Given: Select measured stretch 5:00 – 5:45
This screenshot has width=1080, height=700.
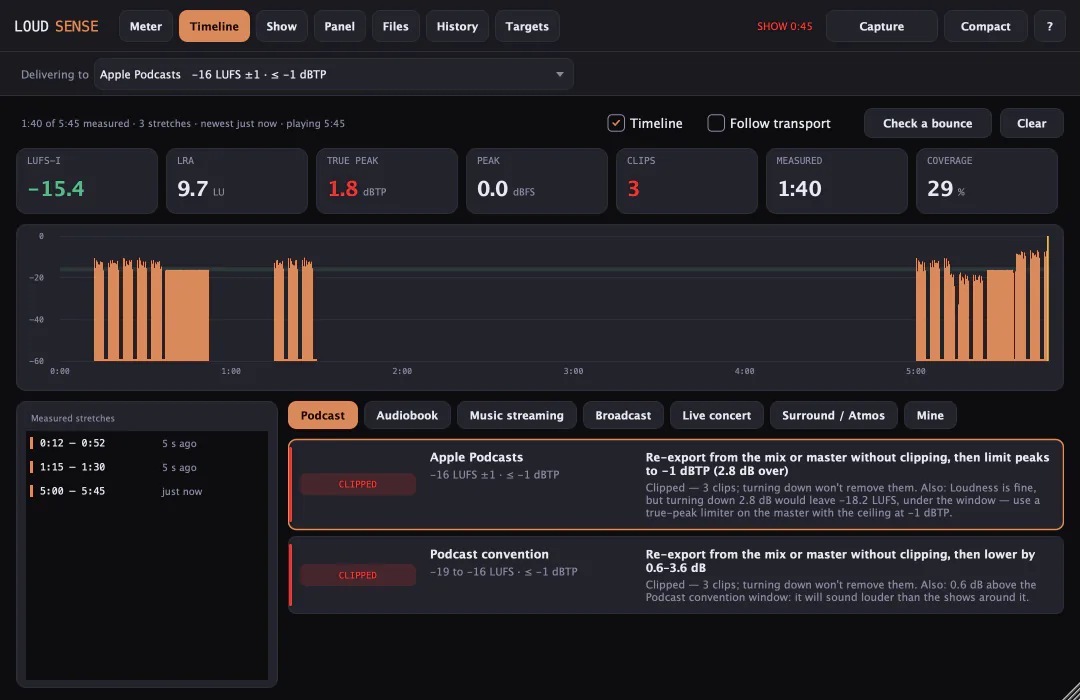Looking at the screenshot, I should coord(147,491).
